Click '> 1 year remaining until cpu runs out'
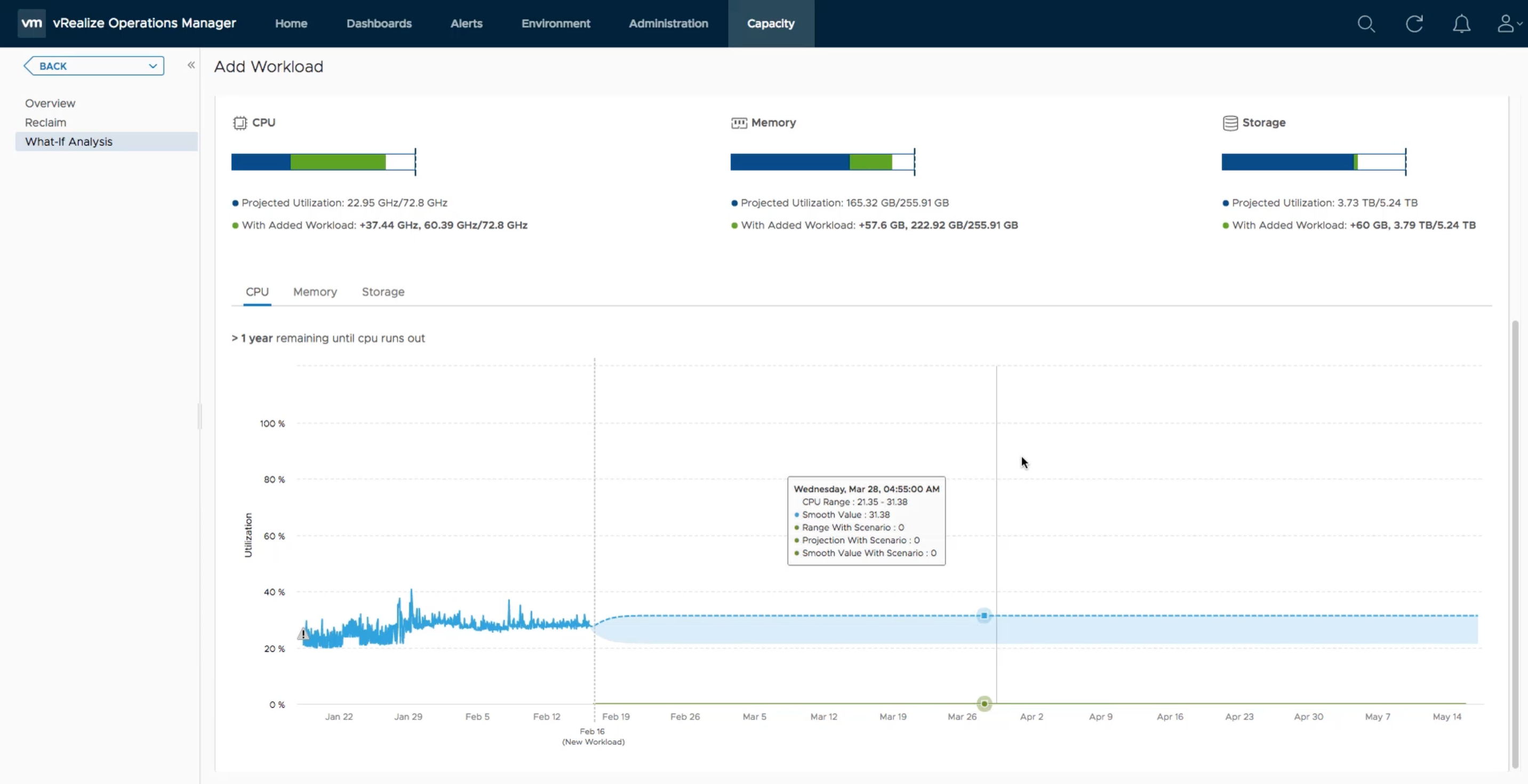1528x784 pixels. [x=328, y=338]
